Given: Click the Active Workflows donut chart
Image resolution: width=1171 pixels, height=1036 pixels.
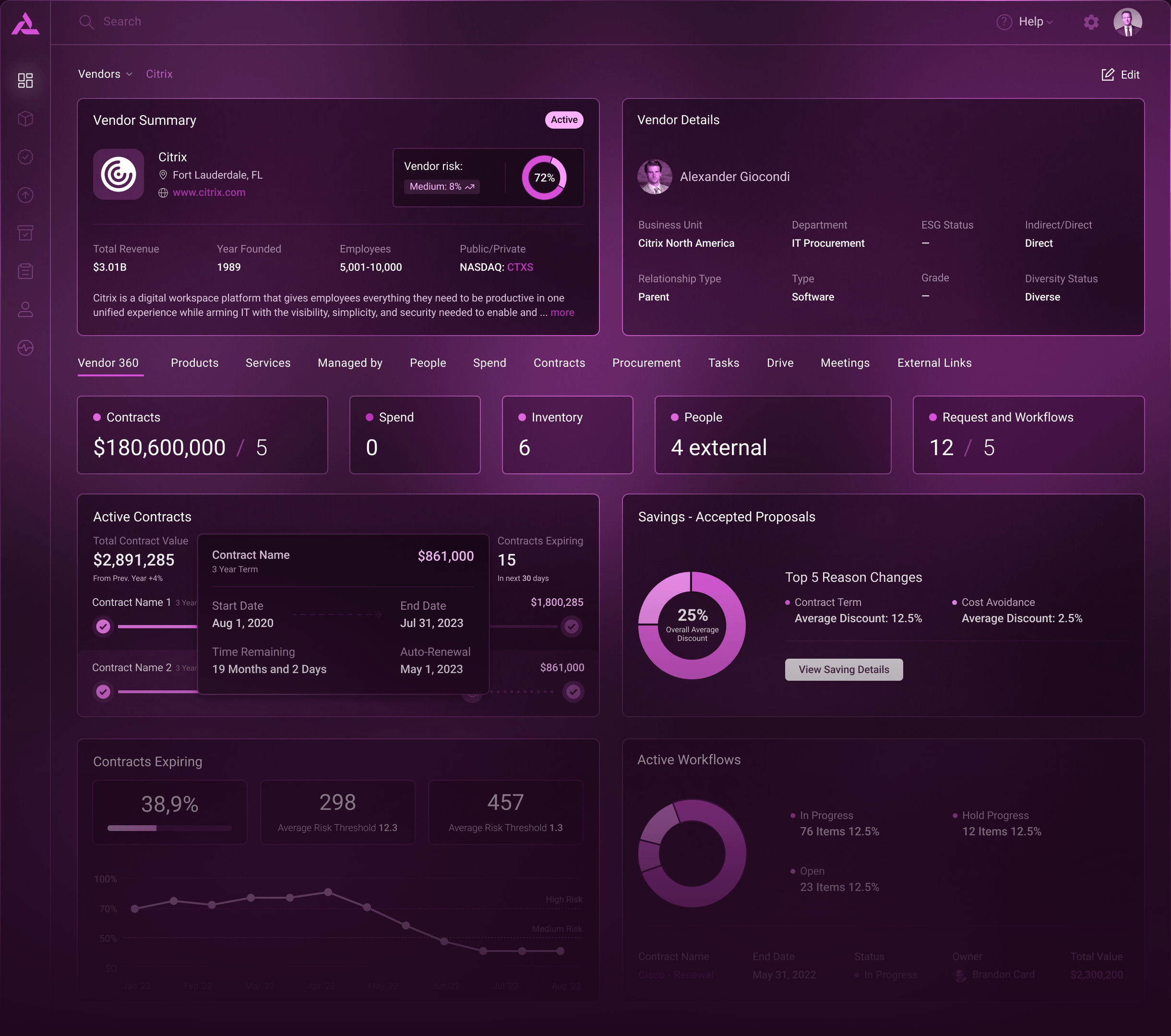Looking at the screenshot, I should click(x=692, y=853).
